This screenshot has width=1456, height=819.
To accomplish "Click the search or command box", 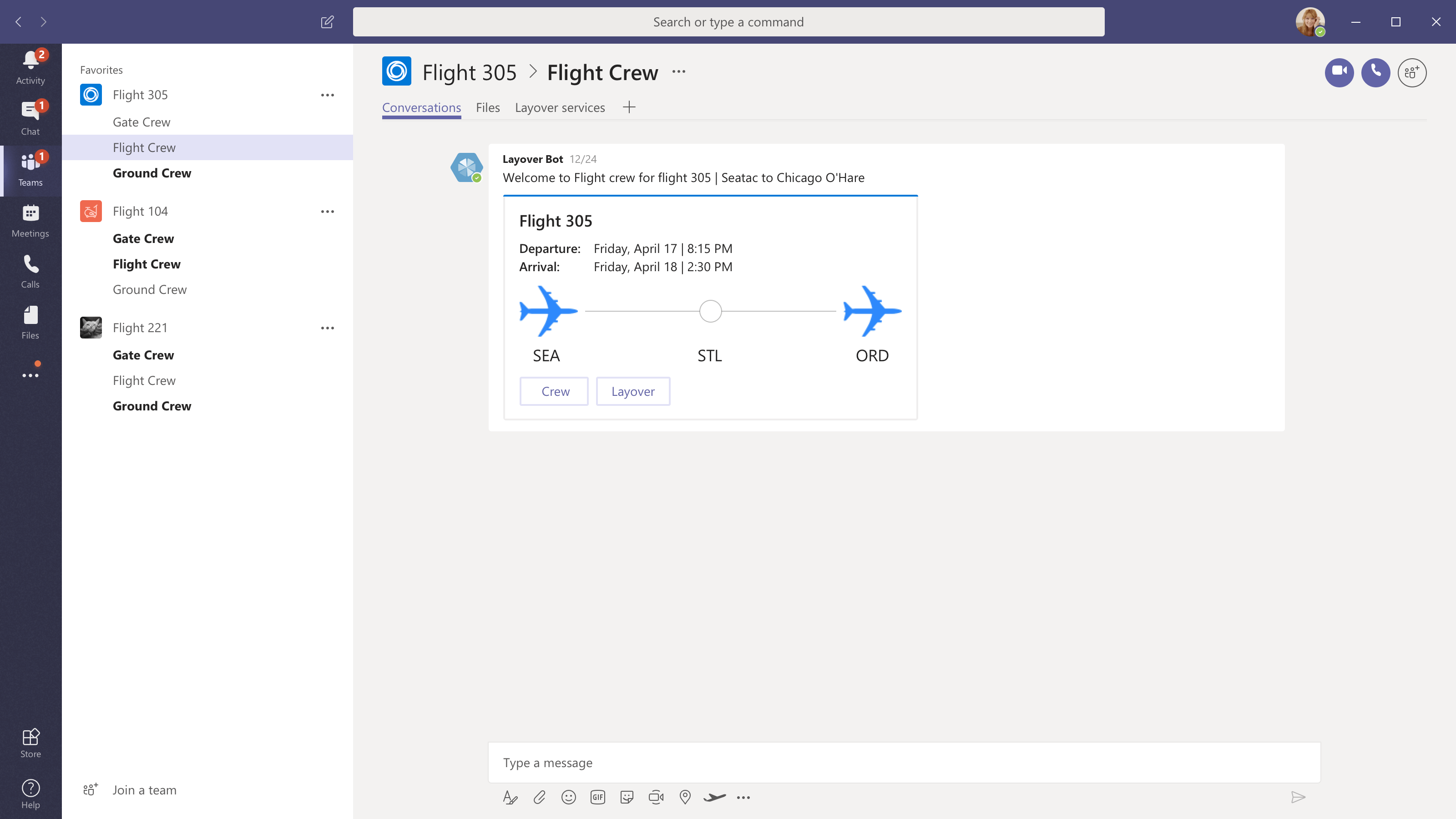I will [728, 22].
